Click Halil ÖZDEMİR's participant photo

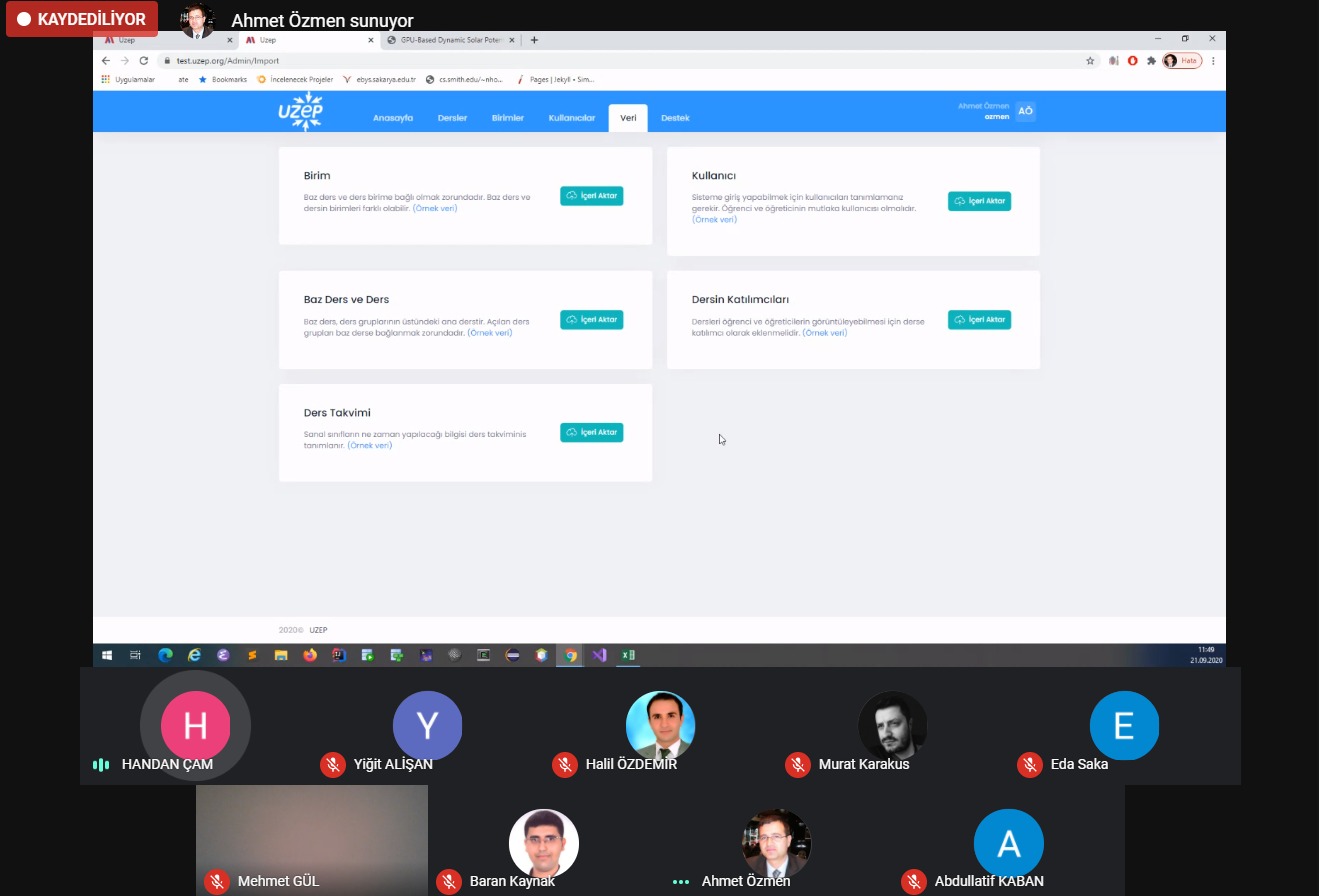pos(660,725)
